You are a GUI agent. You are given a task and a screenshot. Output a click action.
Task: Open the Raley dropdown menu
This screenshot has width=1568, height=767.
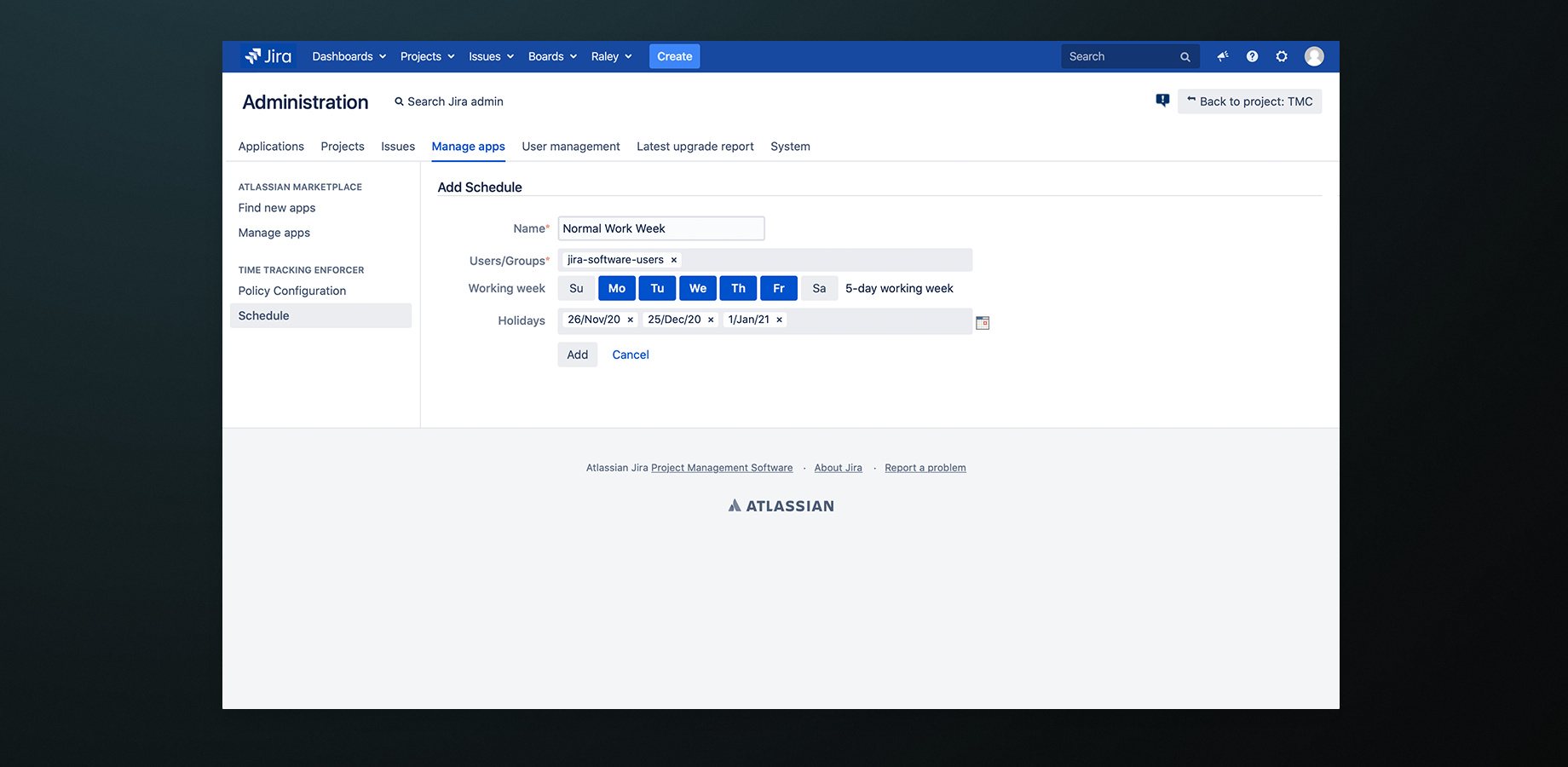click(612, 56)
